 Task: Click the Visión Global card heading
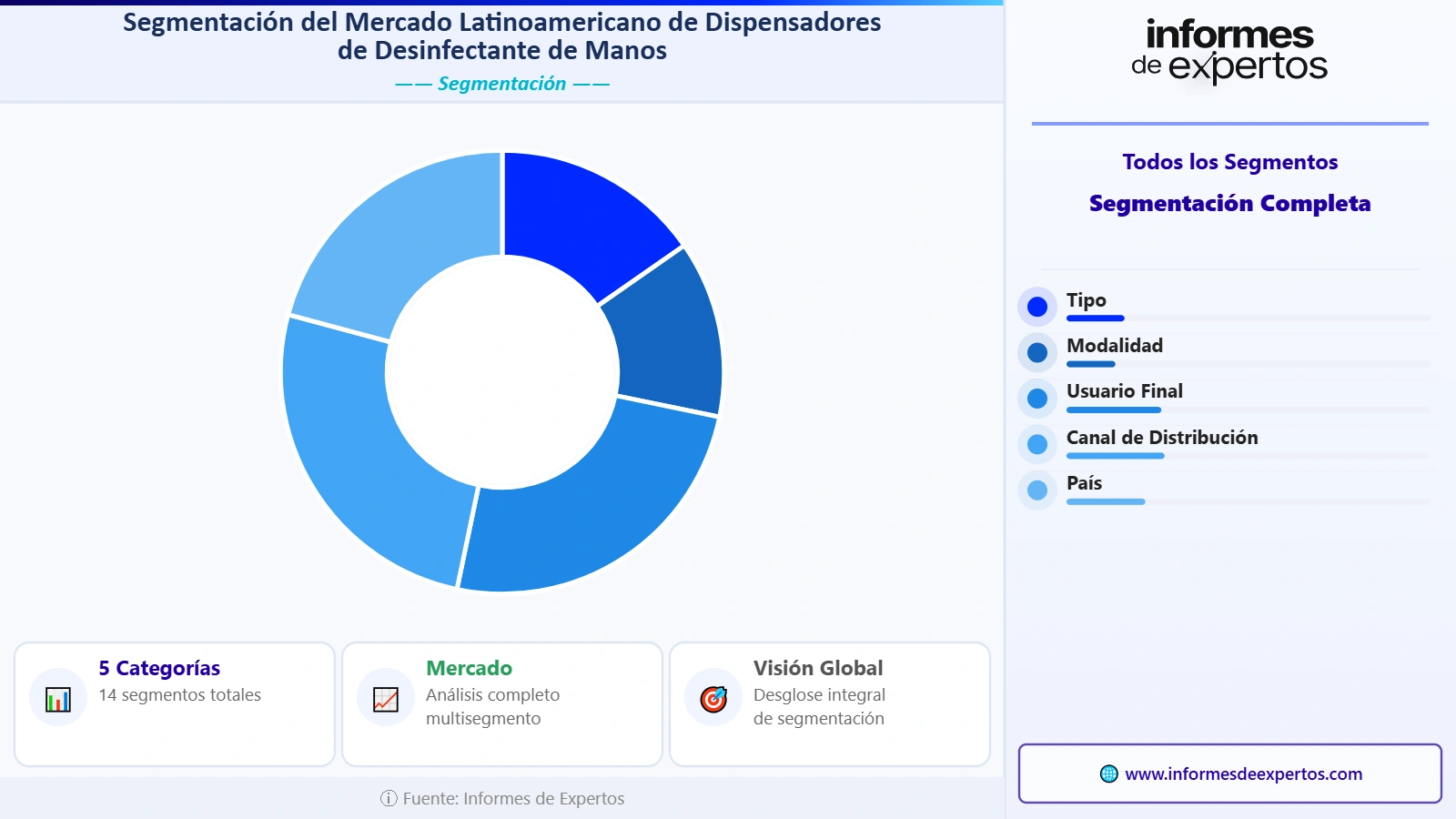coord(818,668)
